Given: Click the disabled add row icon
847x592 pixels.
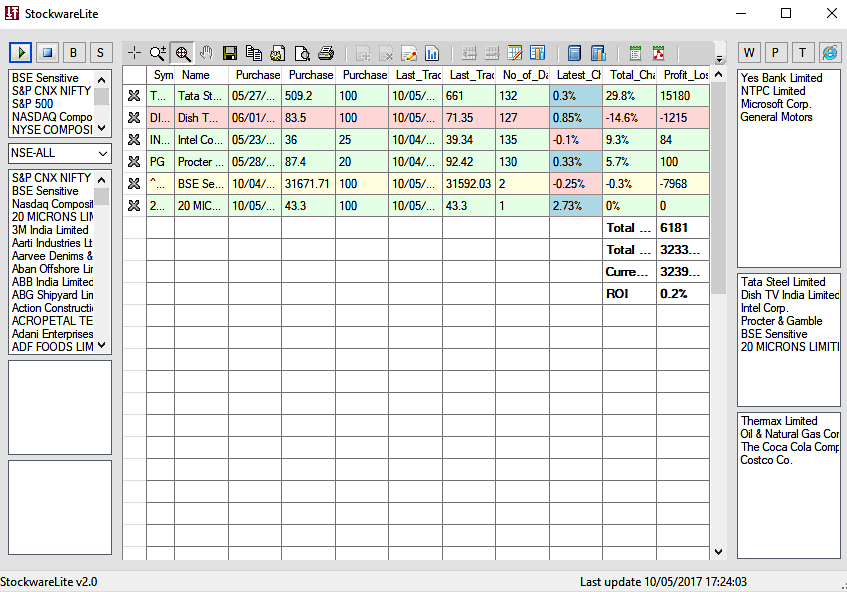Looking at the screenshot, I should 363,53.
